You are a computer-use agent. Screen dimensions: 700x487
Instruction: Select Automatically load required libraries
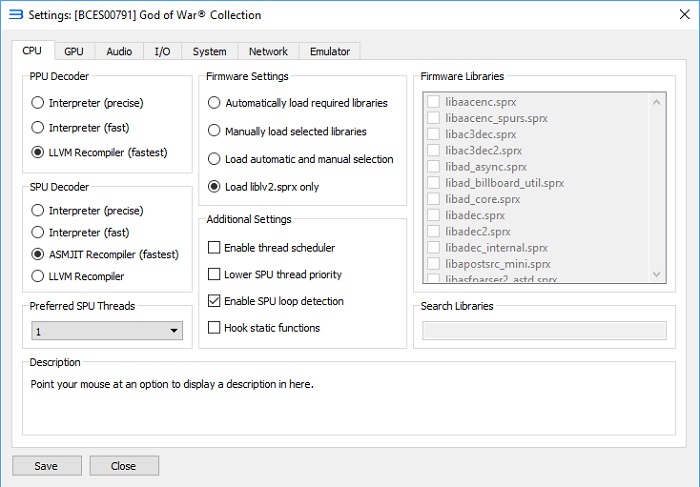coord(214,103)
